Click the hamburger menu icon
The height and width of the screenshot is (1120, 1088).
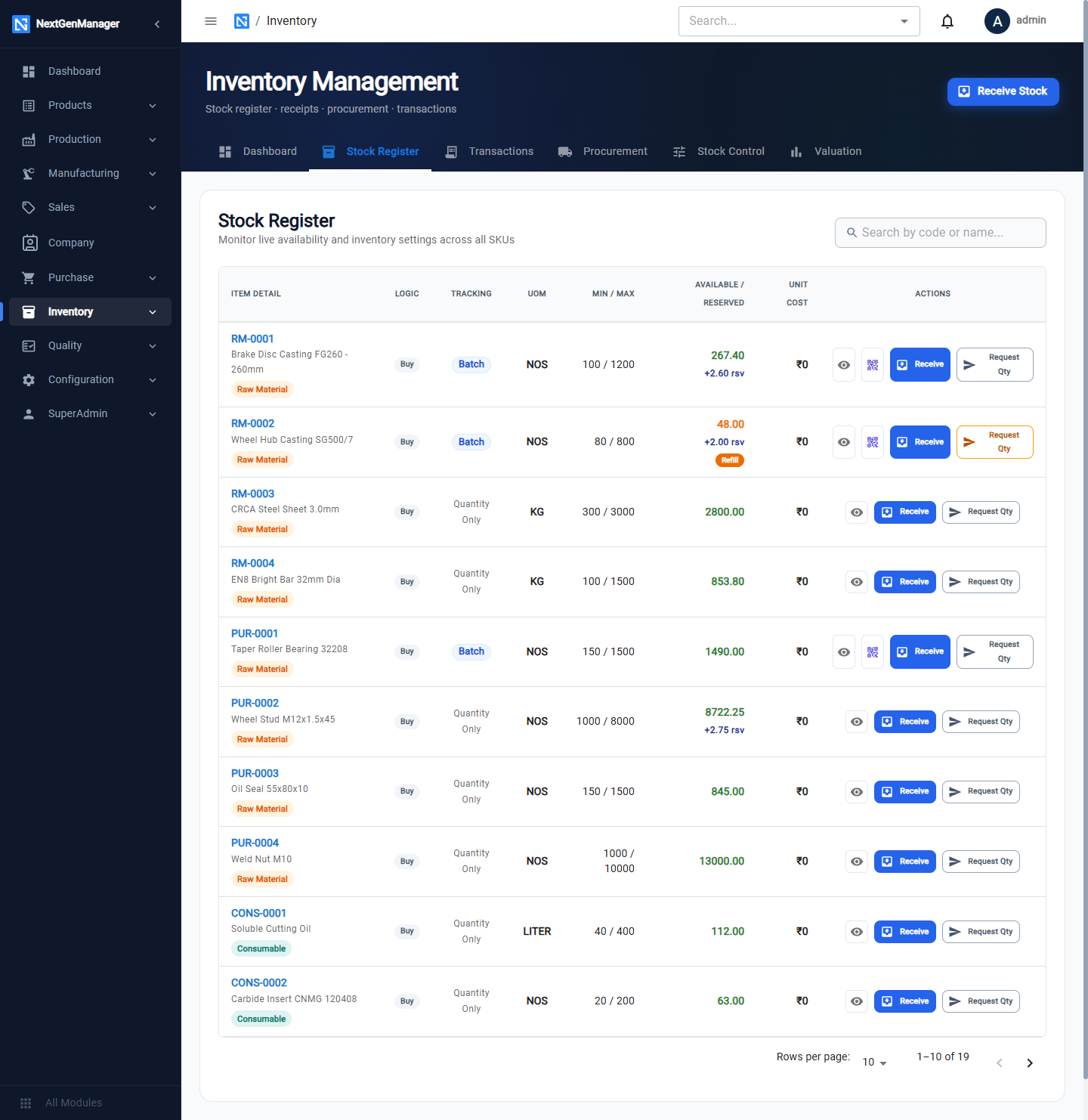[x=211, y=21]
